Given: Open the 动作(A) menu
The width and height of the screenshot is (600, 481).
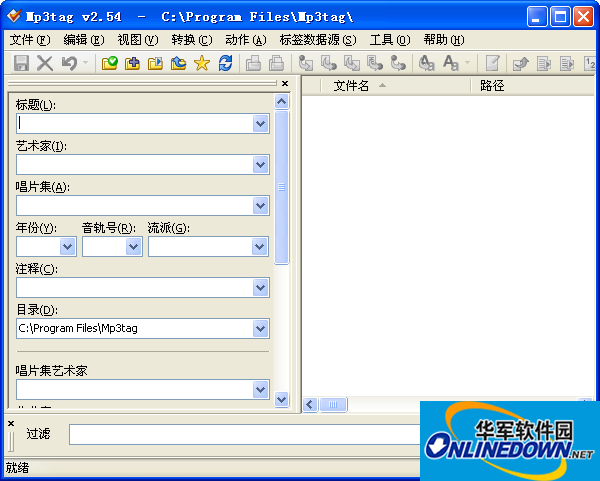Looking at the screenshot, I should [x=246, y=39].
